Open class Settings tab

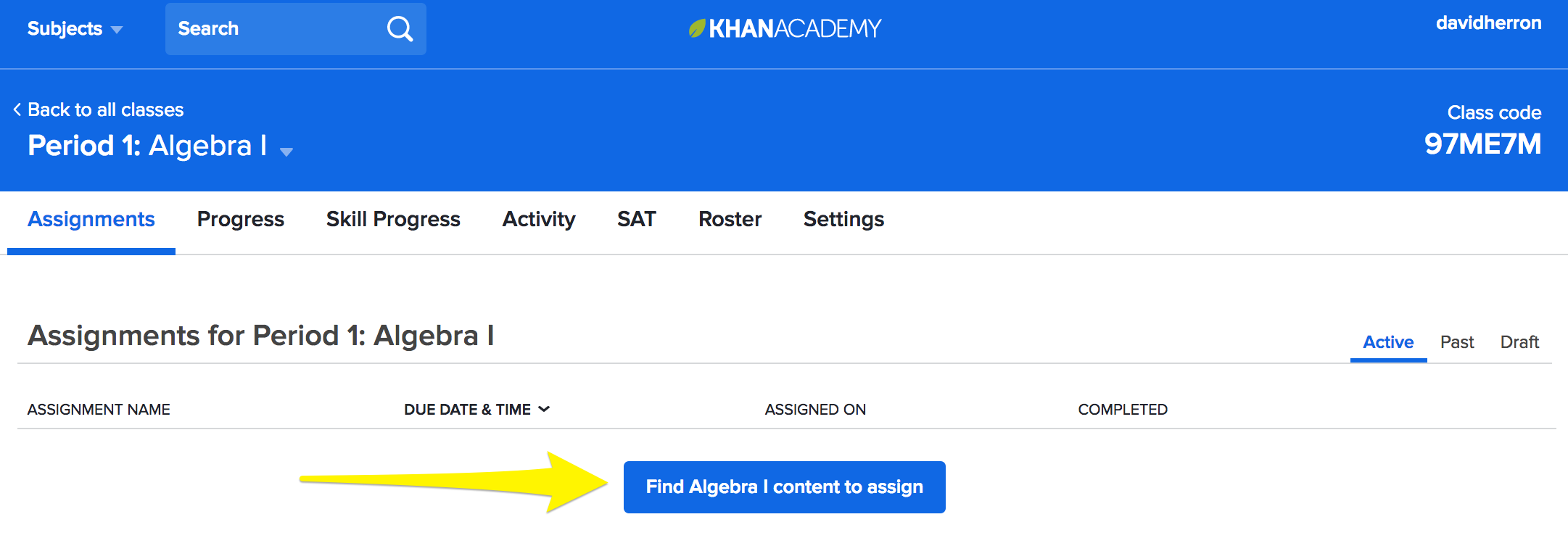(843, 219)
